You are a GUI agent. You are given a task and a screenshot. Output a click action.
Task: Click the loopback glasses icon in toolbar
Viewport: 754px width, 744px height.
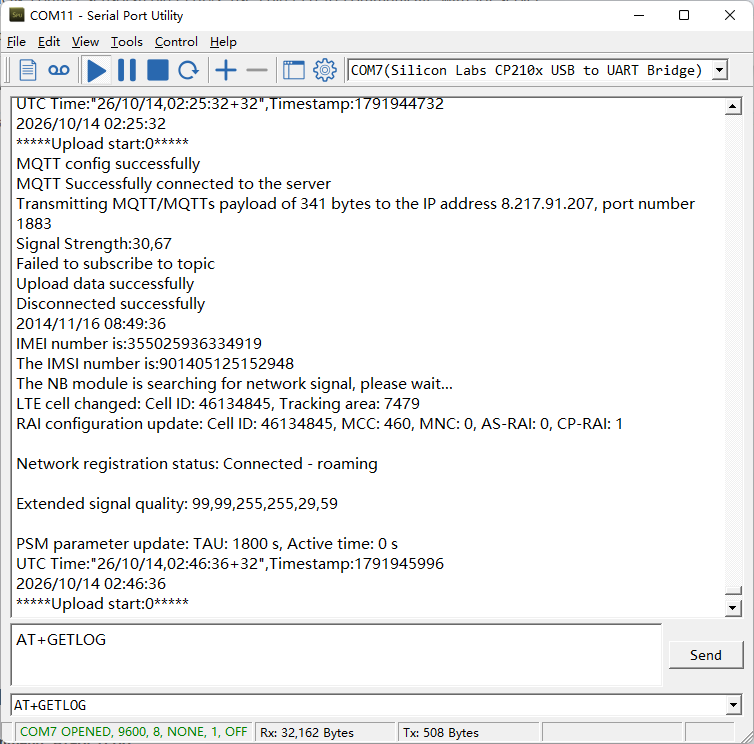(59, 71)
